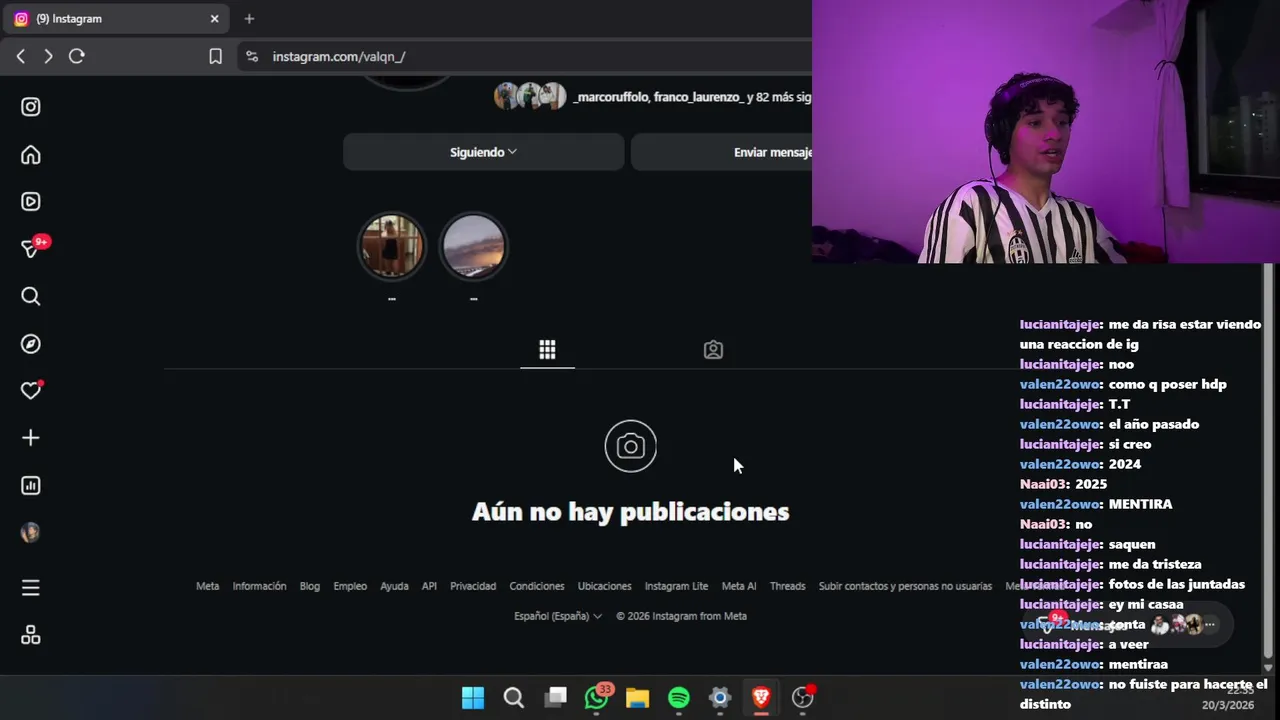This screenshot has width=1280, height=720.
Task: Open Ubicaciones footer link
Action: [x=605, y=586]
